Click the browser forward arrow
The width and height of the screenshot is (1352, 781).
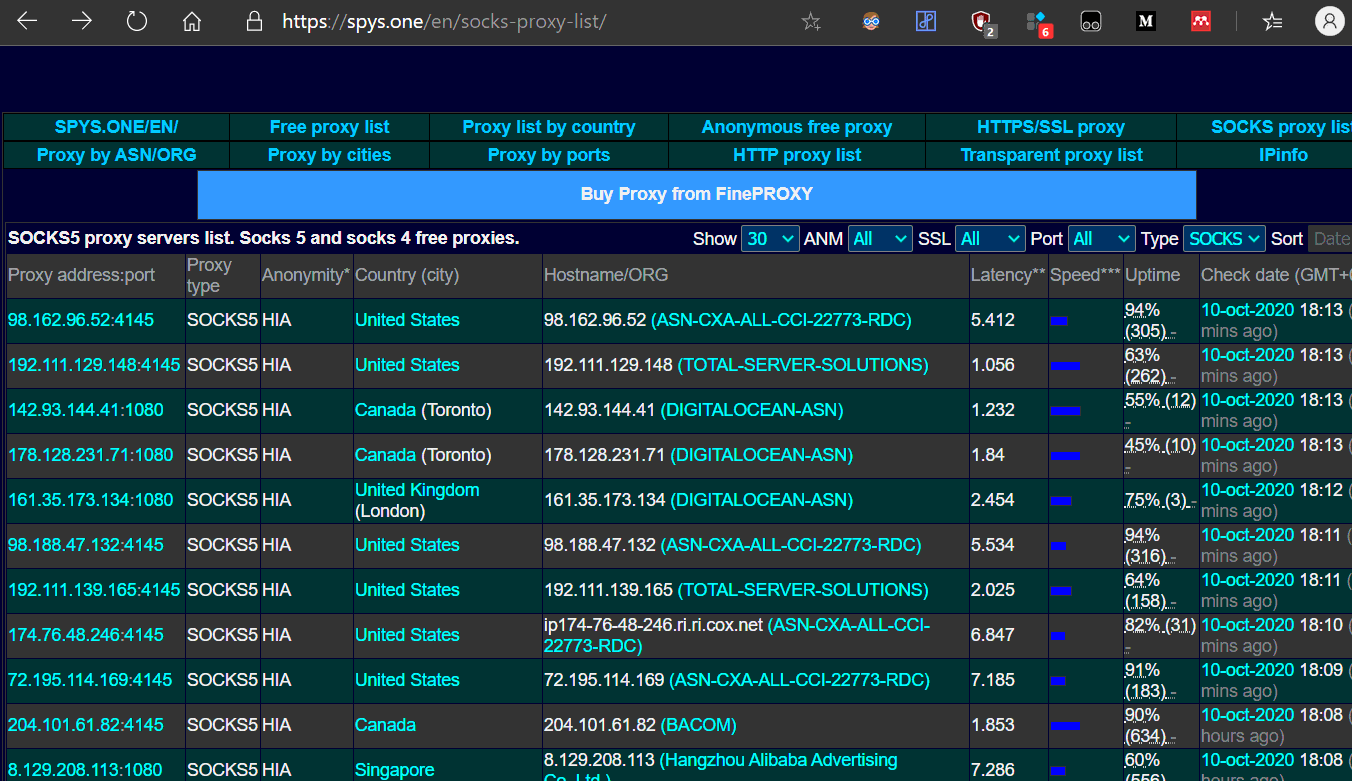[x=82, y=21]
